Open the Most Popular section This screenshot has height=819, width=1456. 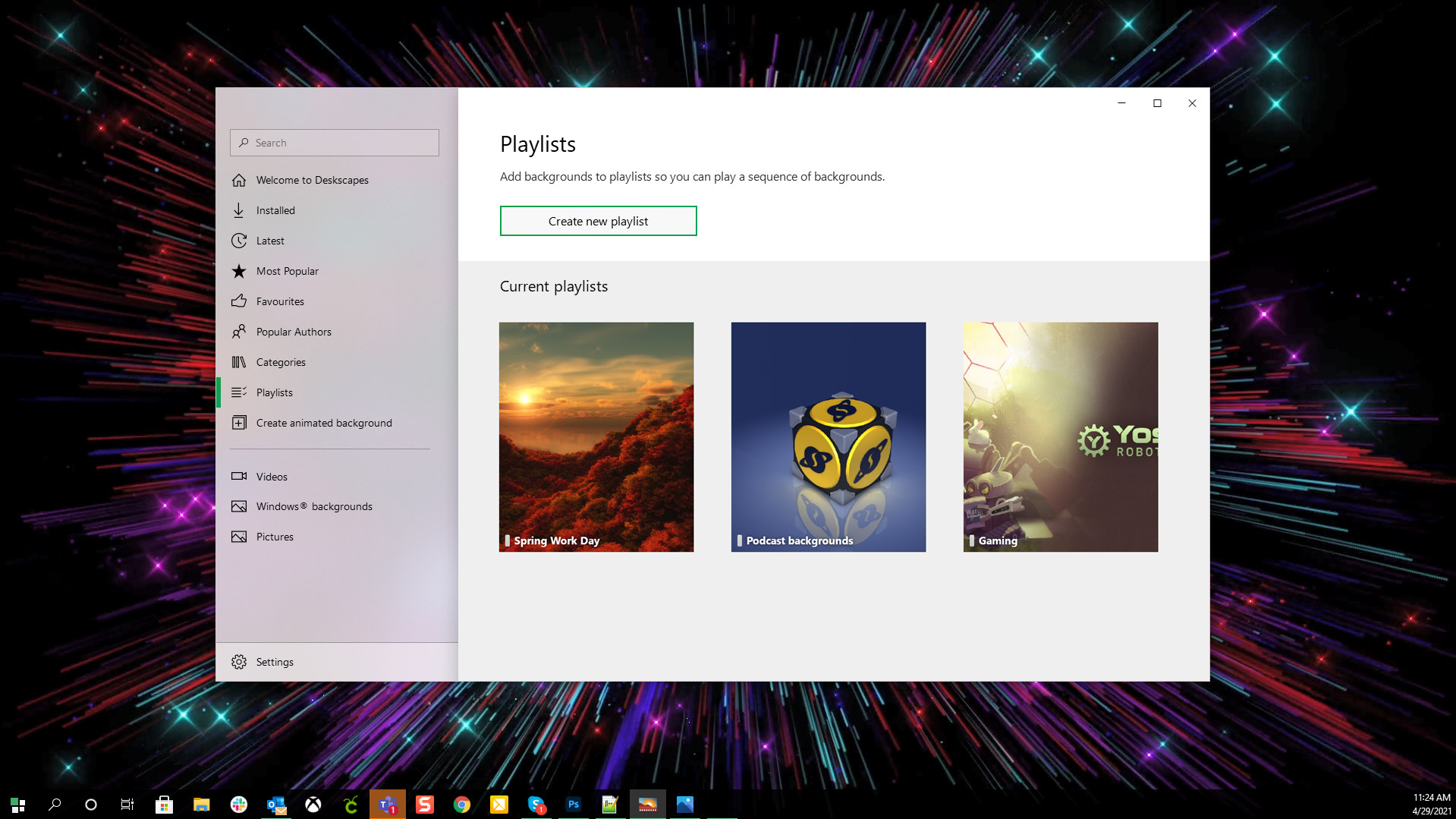tap(288, 271)
